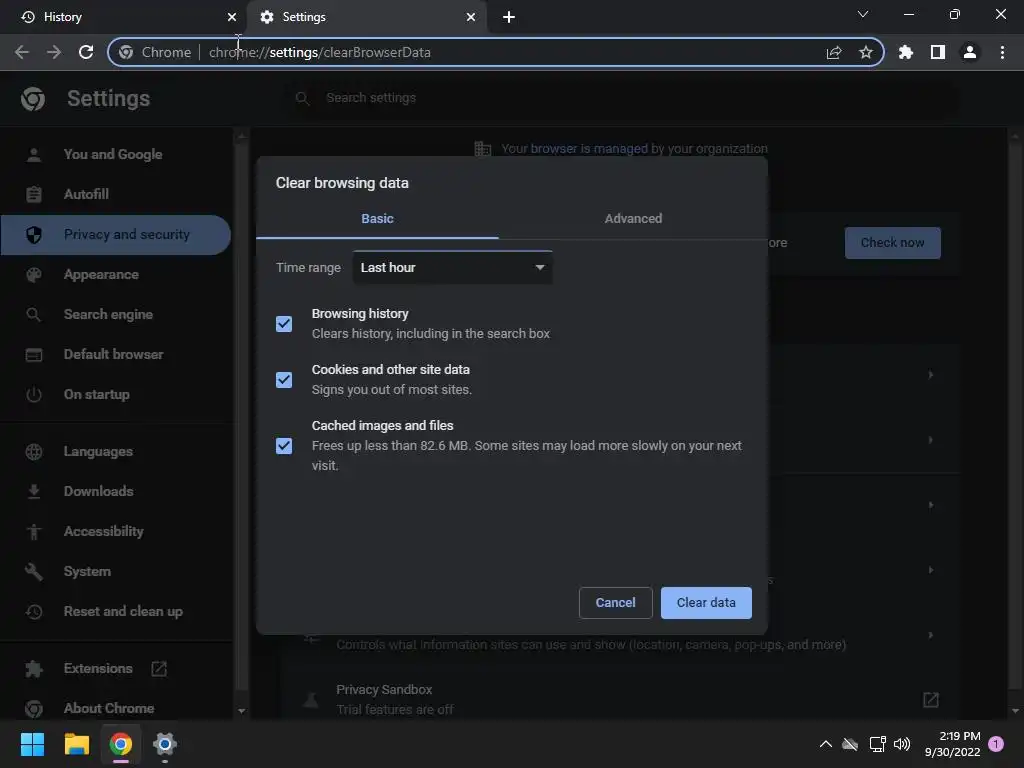The image size is (1024, 768).
Task: Toggle the side panel icon
Action: click(x=938, y=52)
